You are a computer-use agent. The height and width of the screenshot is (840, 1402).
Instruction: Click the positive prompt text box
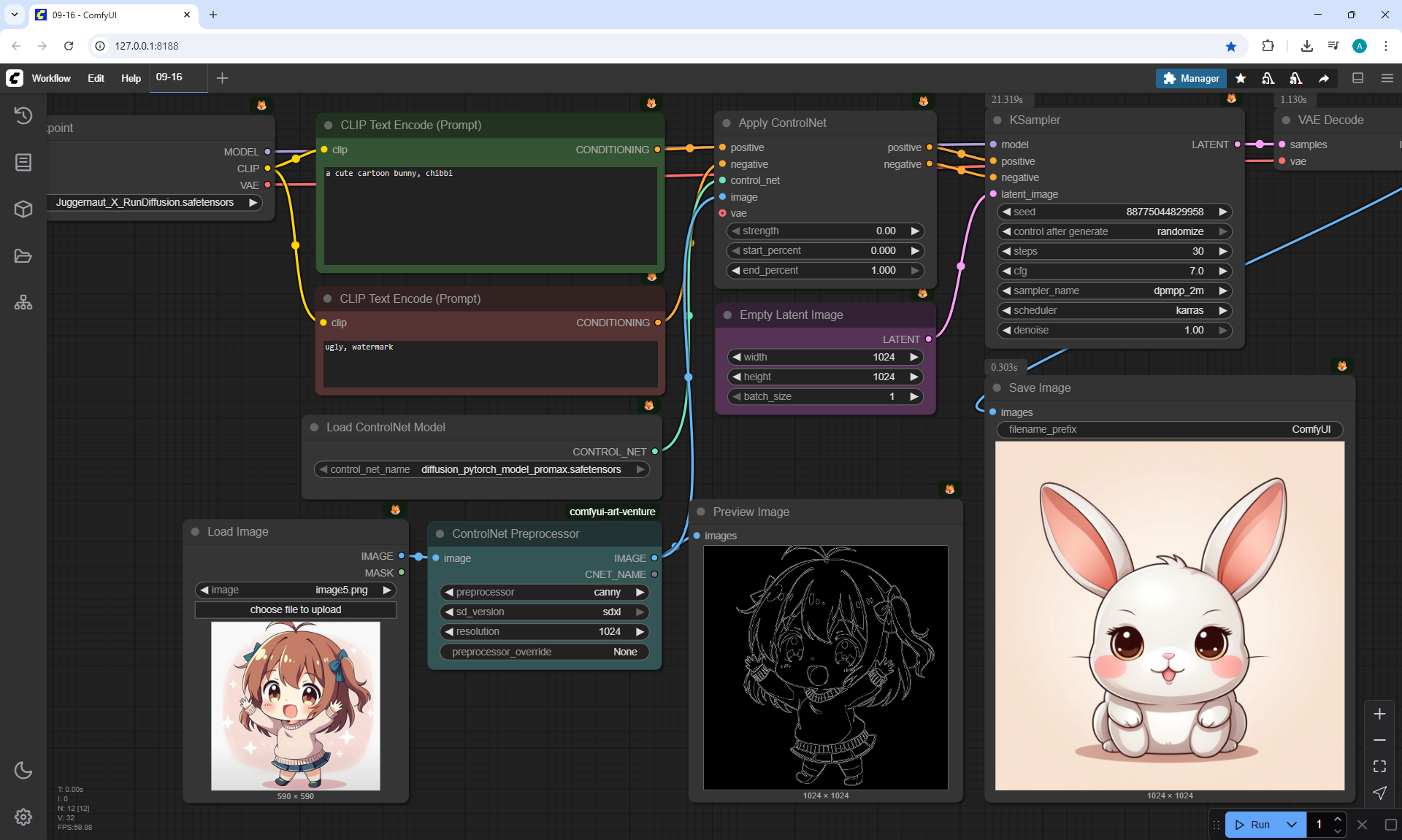(x=490, y=215)
